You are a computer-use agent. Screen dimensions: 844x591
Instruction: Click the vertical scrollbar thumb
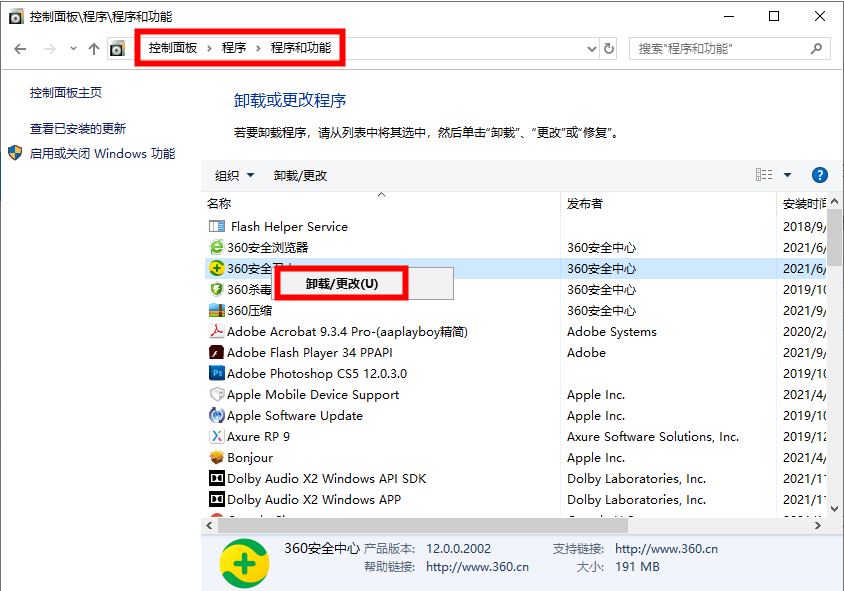coord(835,237)
